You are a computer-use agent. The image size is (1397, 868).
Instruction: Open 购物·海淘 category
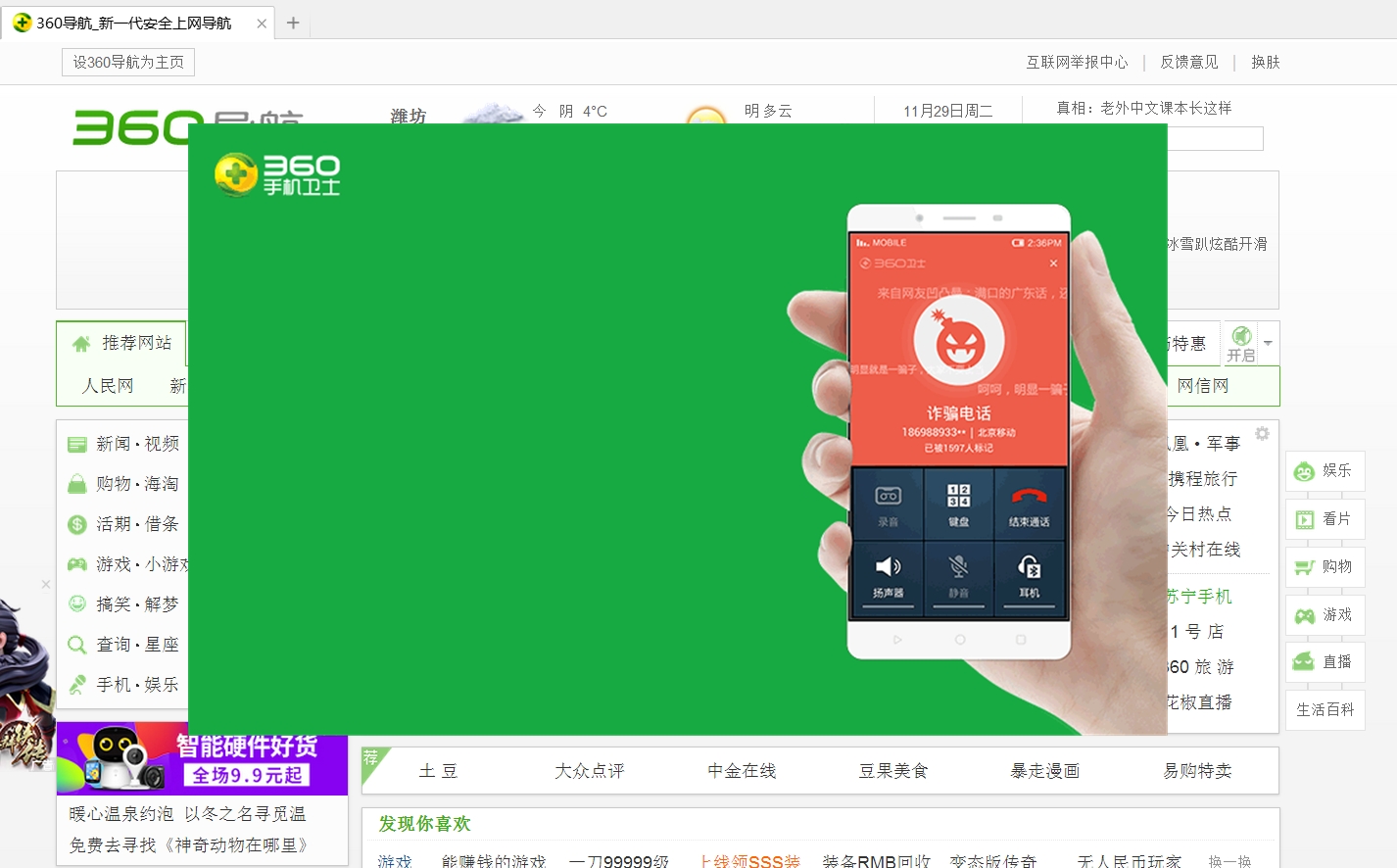tap(137, 484)
